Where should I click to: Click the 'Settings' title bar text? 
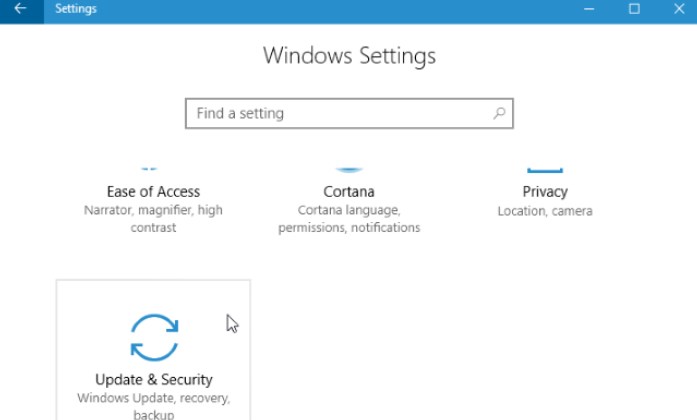click(x=76, y=9)
